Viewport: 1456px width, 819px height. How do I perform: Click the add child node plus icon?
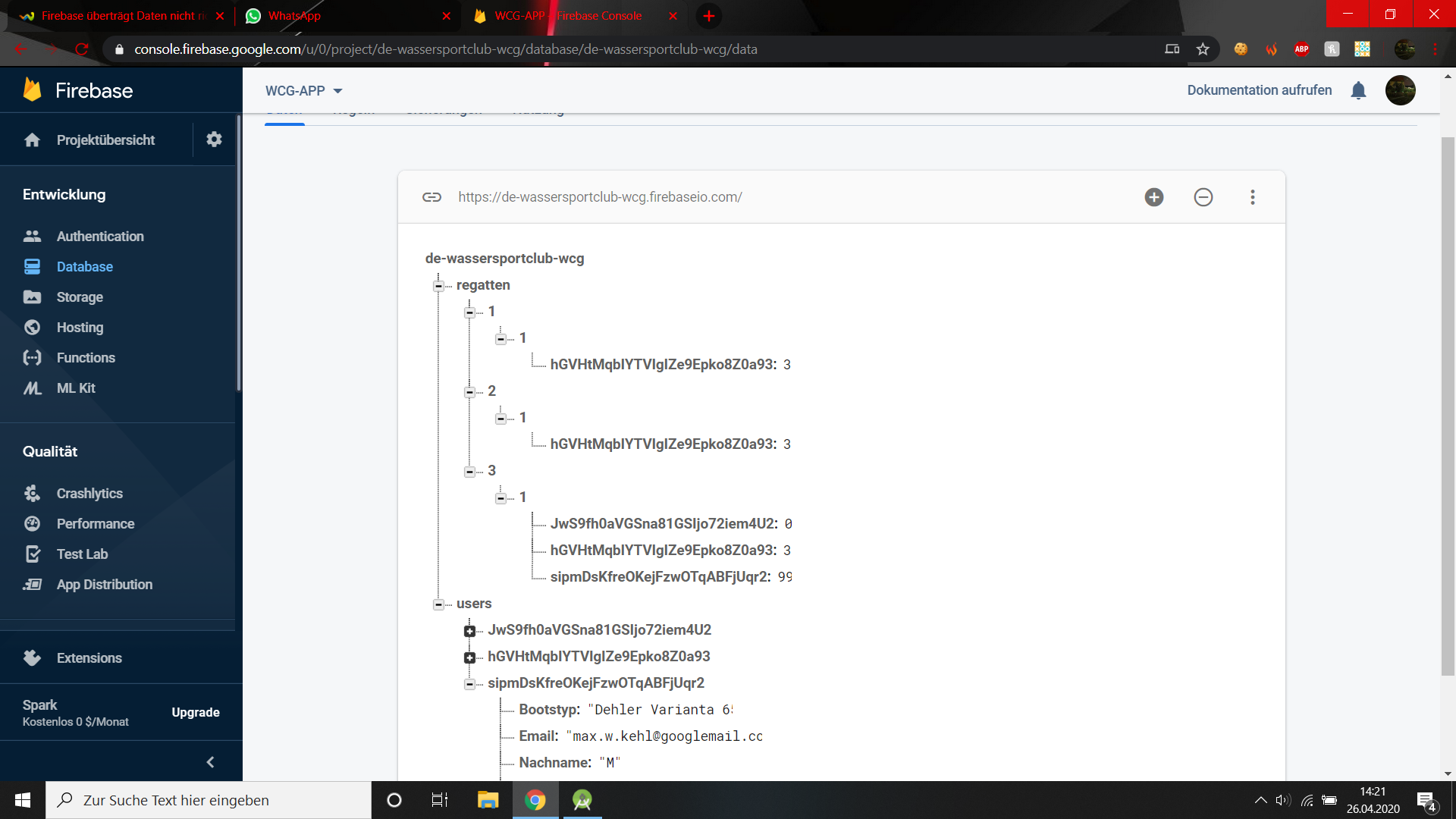point(1154,197)
